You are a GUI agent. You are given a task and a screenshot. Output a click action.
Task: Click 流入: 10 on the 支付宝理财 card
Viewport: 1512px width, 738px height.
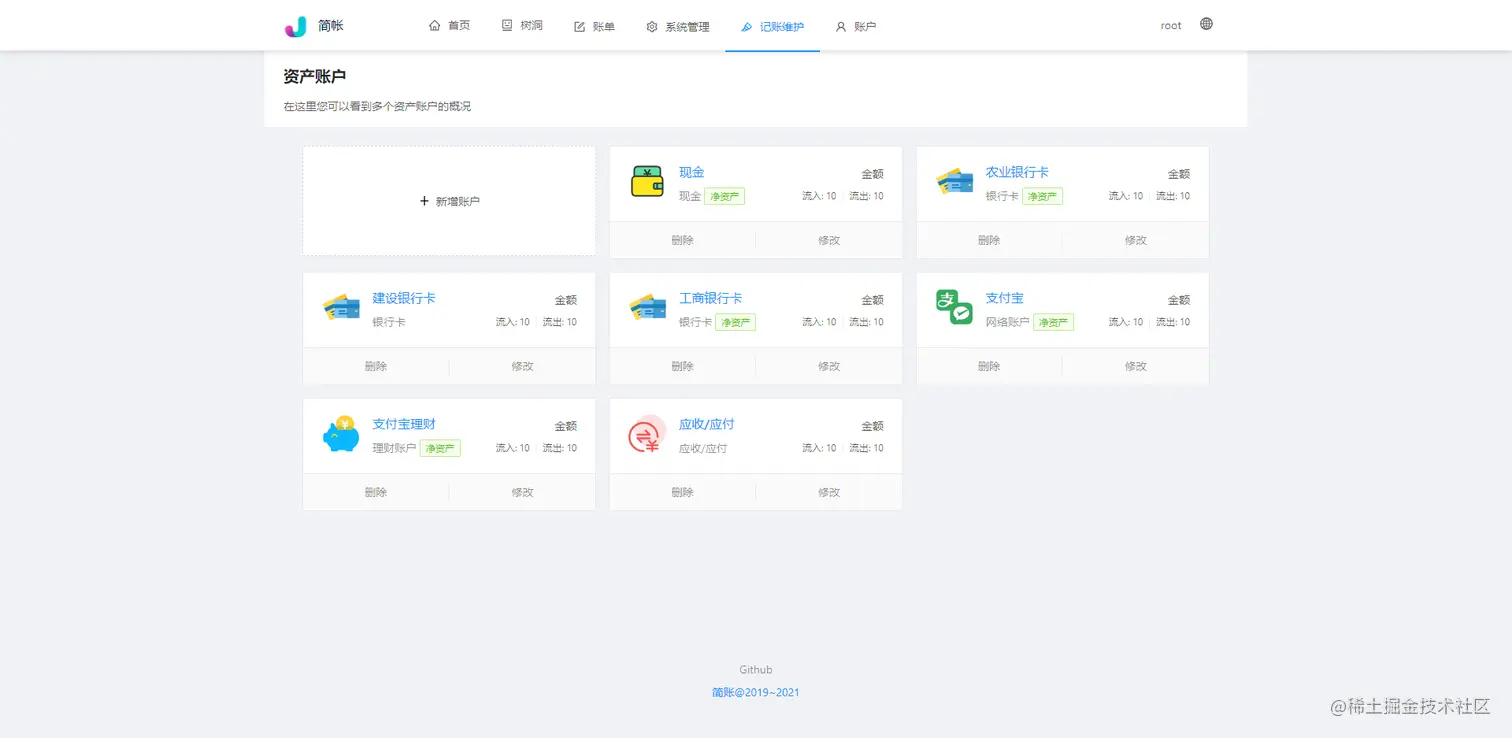[x=513, y=448]
